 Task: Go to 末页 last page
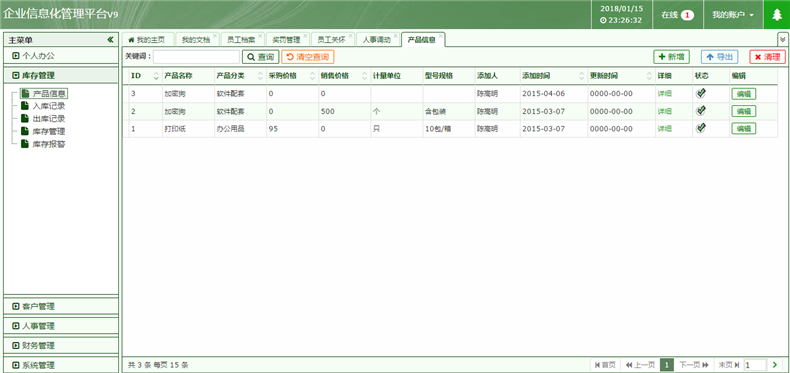point(729,364)
